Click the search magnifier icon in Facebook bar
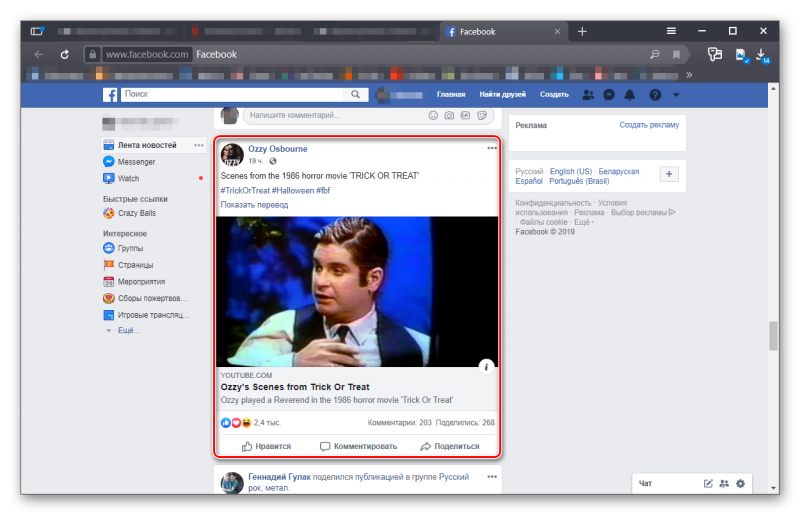 coord(356,94)
